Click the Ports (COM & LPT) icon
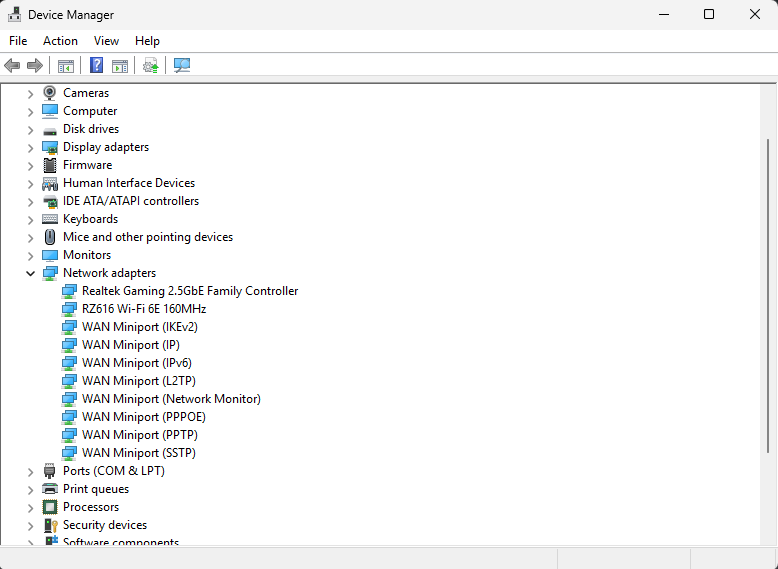The width and height of the screenshot is (778, 569). click(x=50, y=471)
